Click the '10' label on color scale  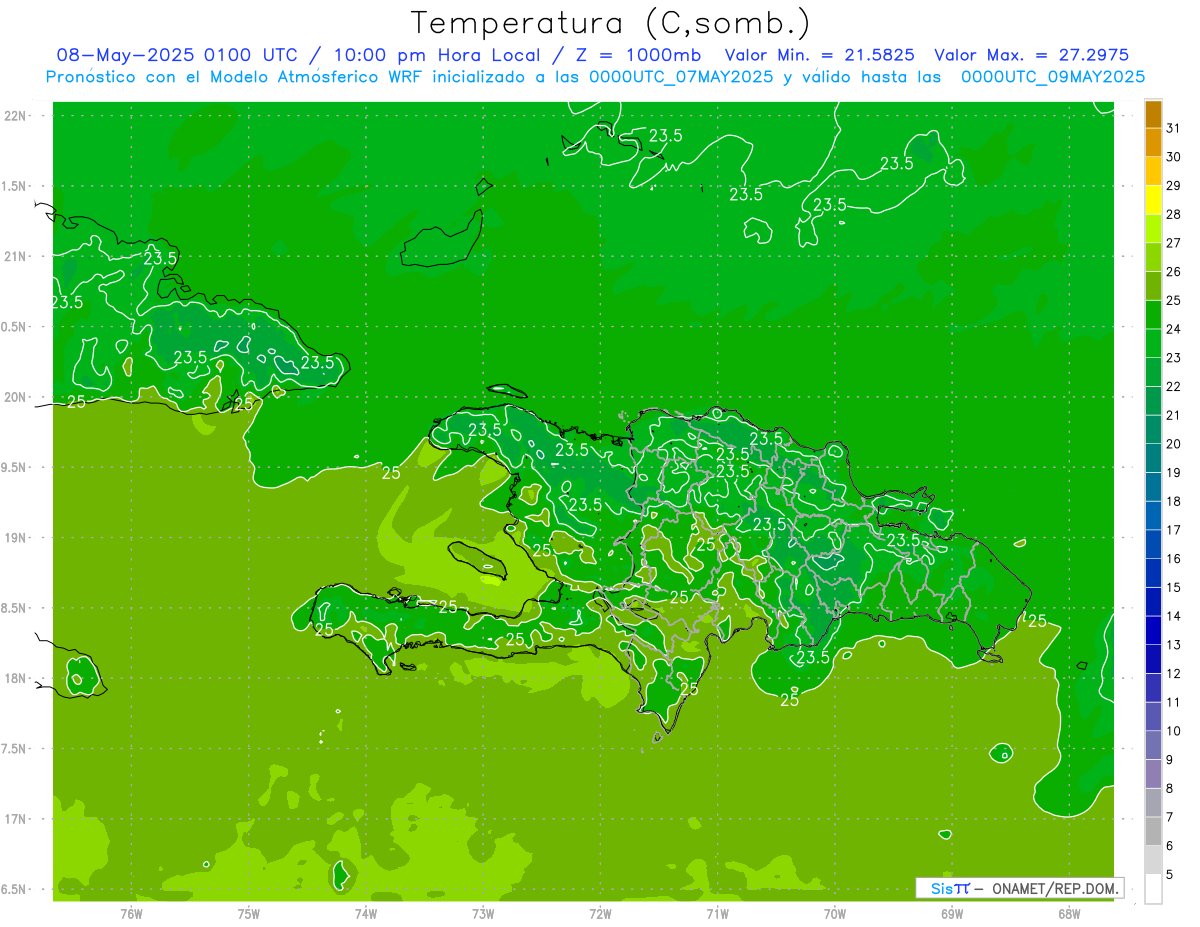pyautogui.click(x=1173, y=731)
